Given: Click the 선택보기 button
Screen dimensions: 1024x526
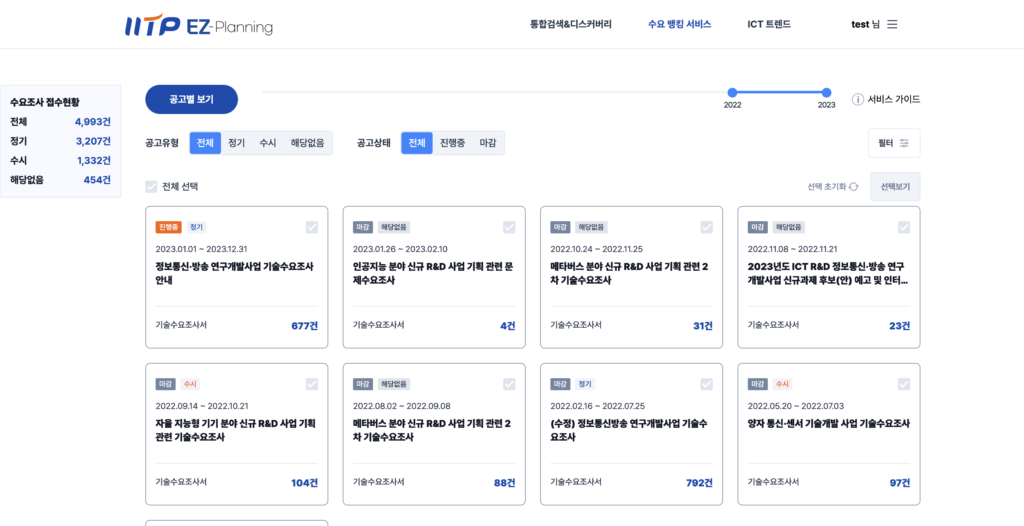Looking at the screenshot, I should (x=895, y=187).
